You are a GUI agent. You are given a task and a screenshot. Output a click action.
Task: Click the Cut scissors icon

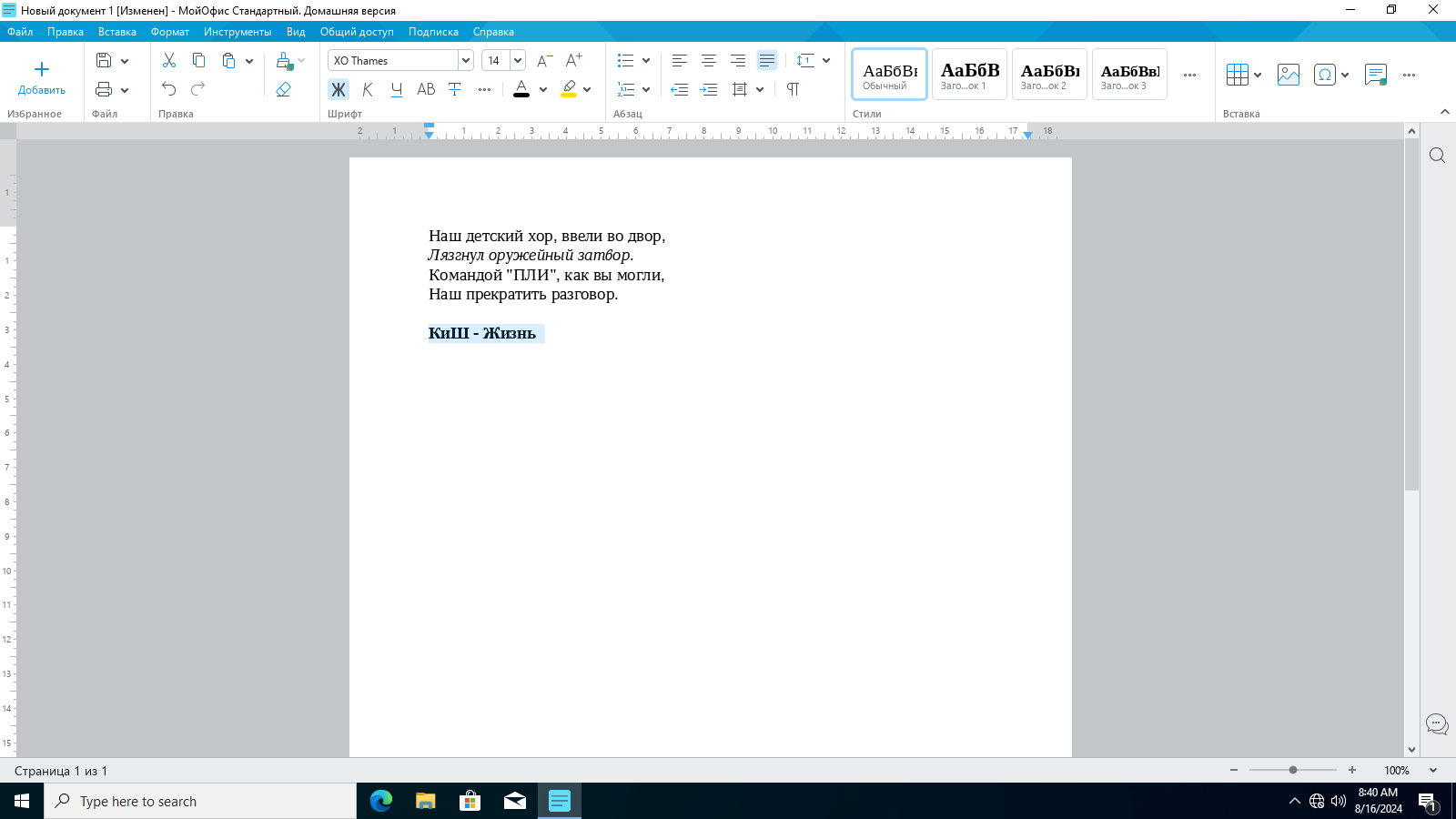[x=169, y=60]
